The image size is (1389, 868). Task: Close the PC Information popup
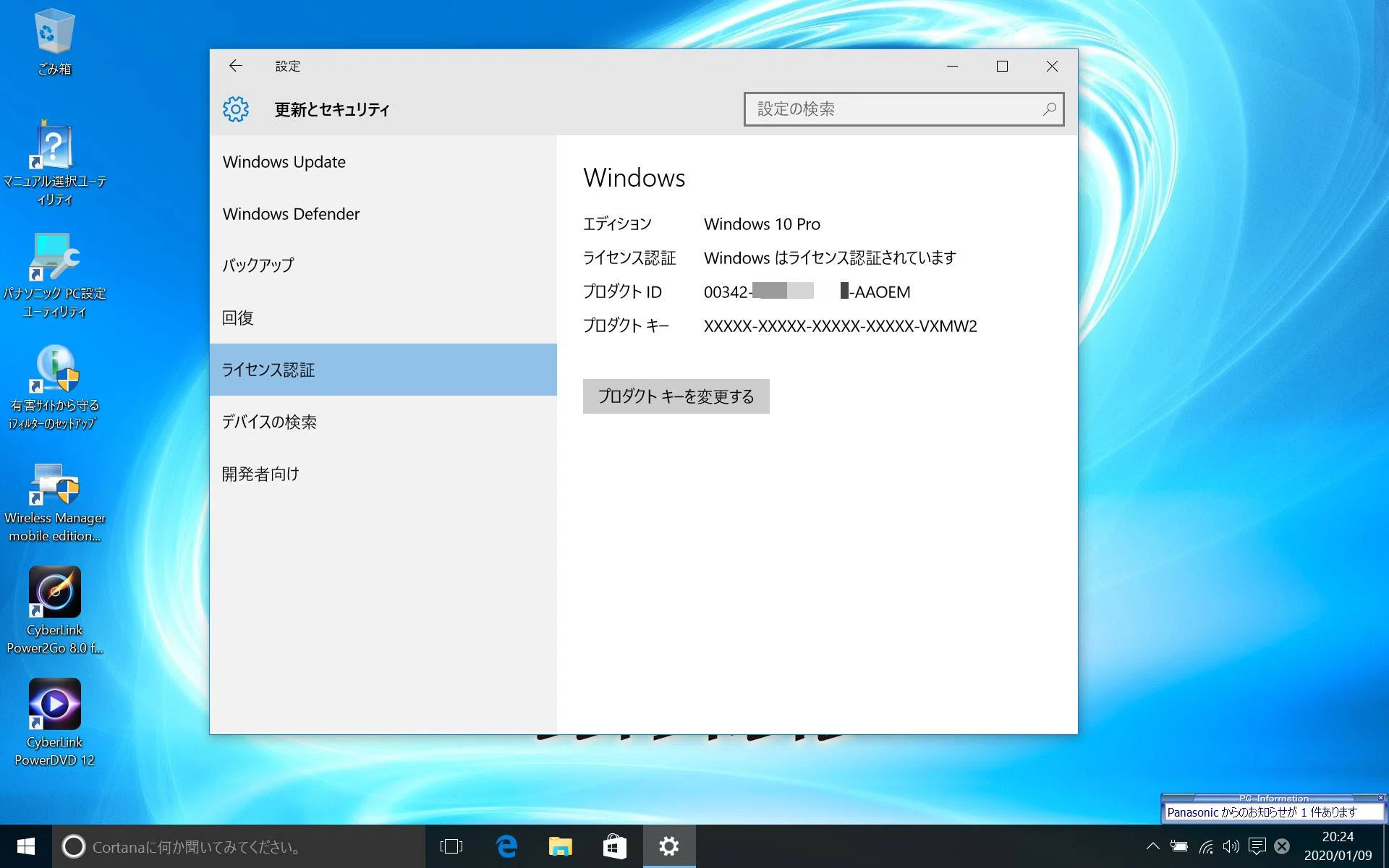click(1380, 798)
